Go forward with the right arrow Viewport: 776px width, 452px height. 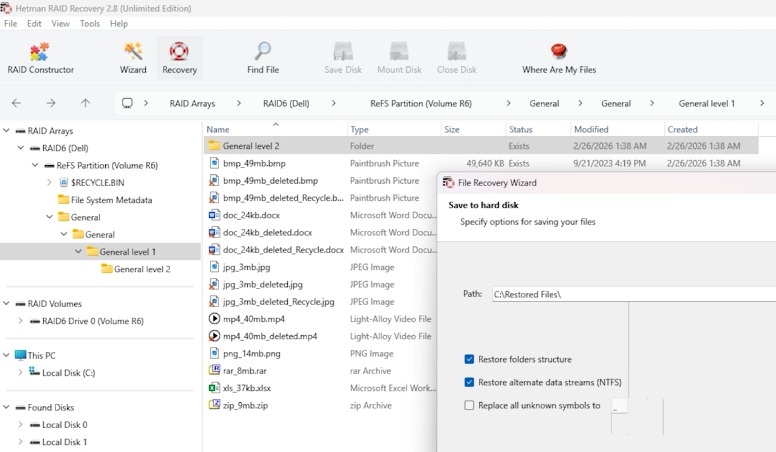click(50, 103)
